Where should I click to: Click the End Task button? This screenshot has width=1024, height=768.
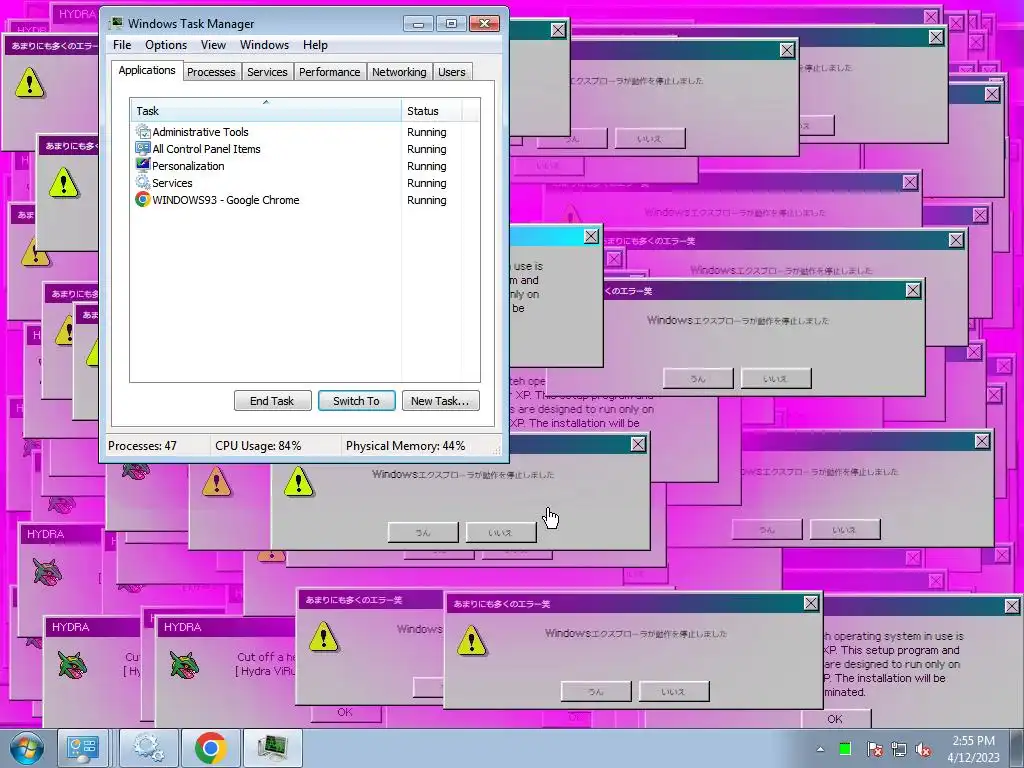click(x=272, y=401)
